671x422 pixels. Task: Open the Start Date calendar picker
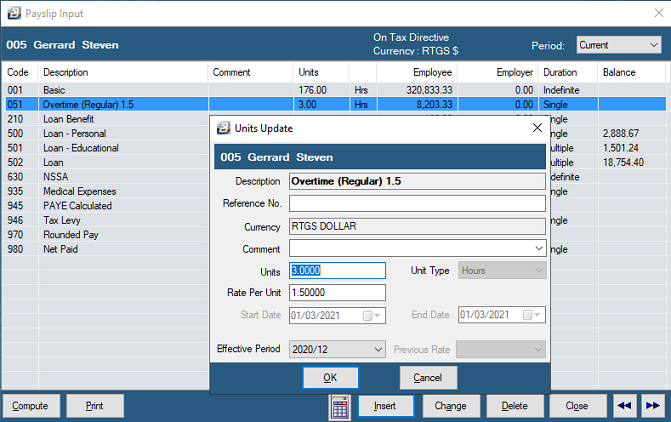[x=371, y=316]
